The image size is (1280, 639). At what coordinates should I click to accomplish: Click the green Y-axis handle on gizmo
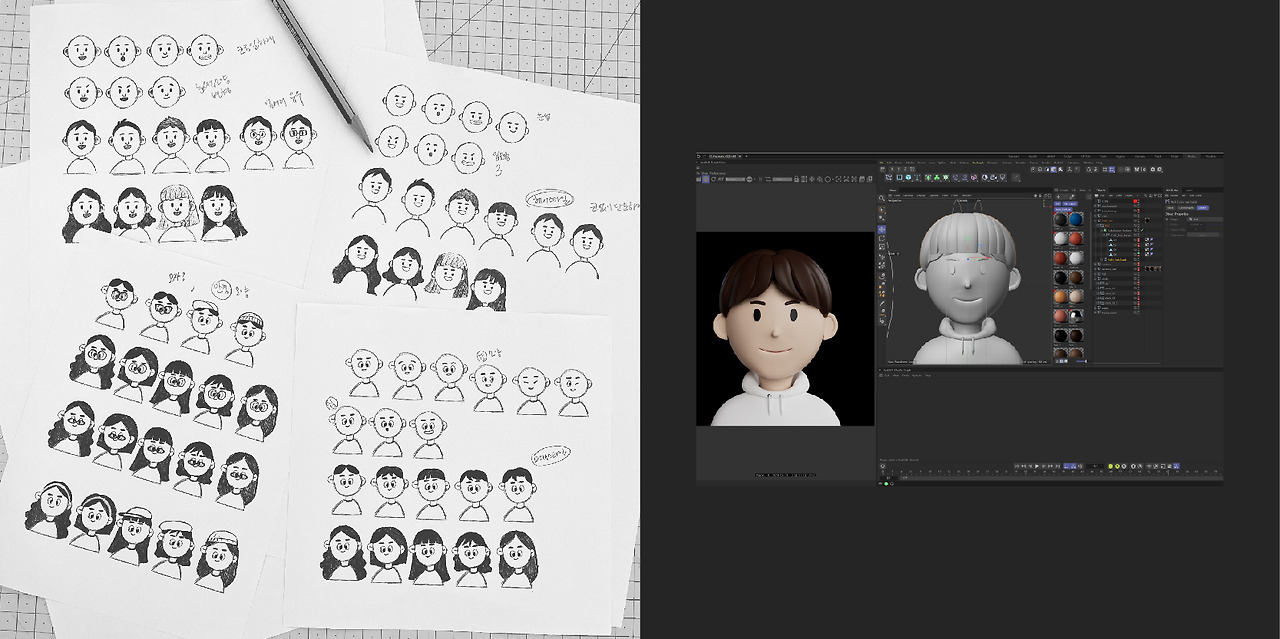pyautogui.click(x=968, y=239)
